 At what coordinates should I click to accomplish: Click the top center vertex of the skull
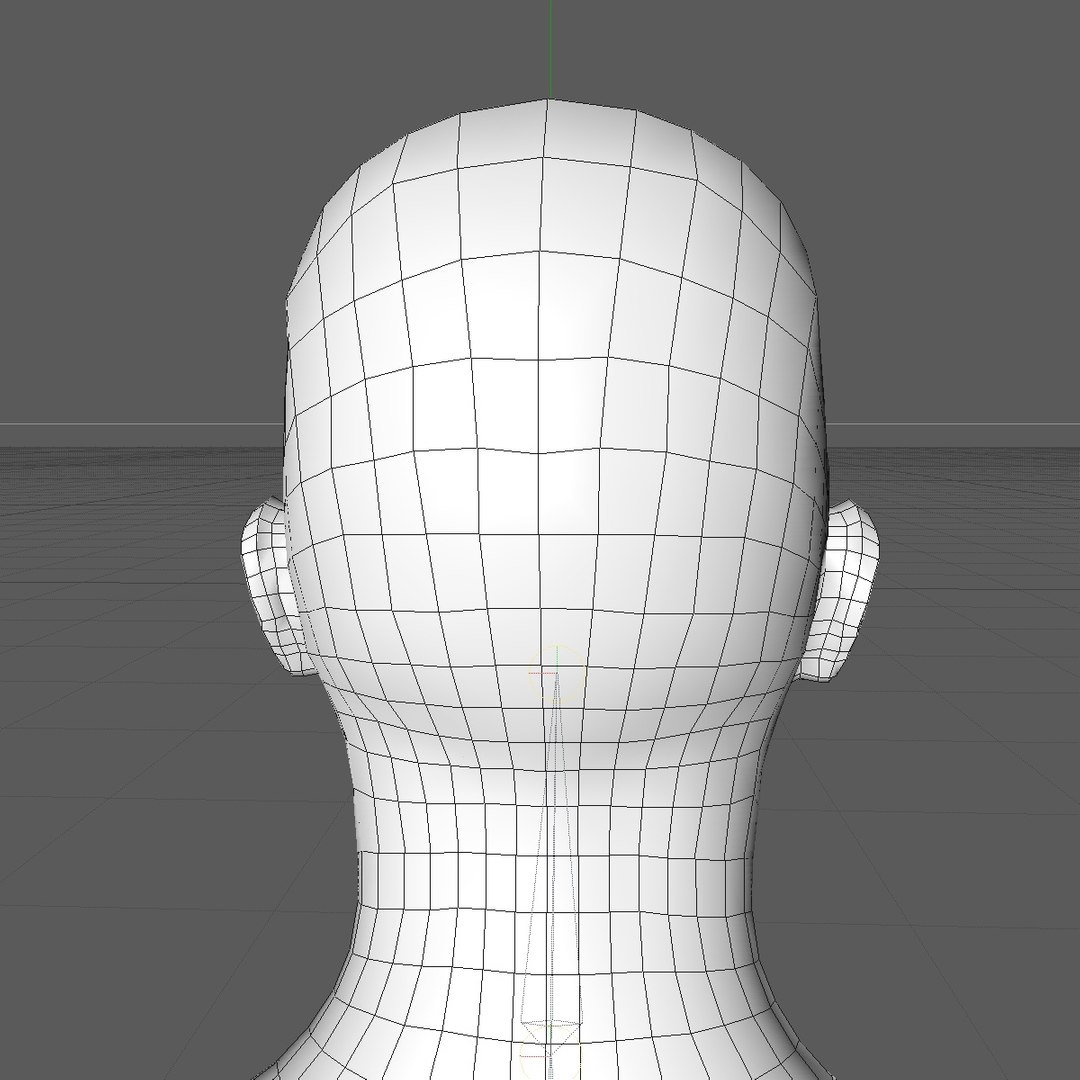[548, 100]
